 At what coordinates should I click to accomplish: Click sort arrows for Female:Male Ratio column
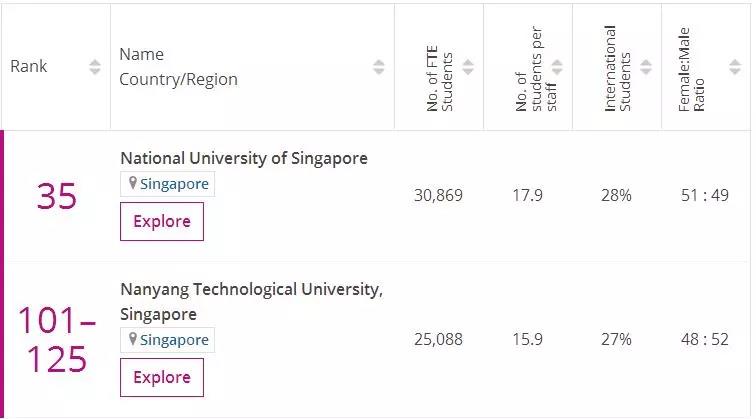point(734,67)
